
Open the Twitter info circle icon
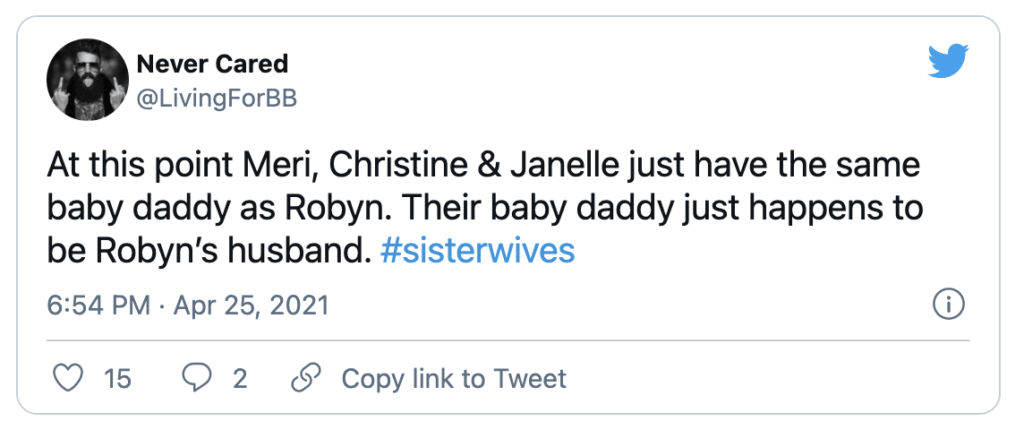click(x=946, y=304)
